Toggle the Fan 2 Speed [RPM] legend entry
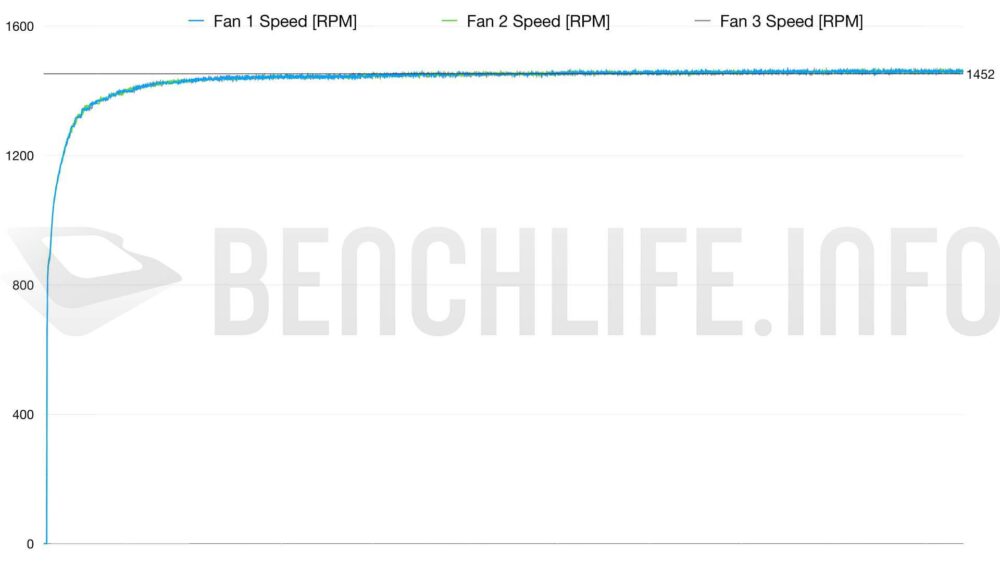Viewport: 1000px width, 563px height. [526, 22]
